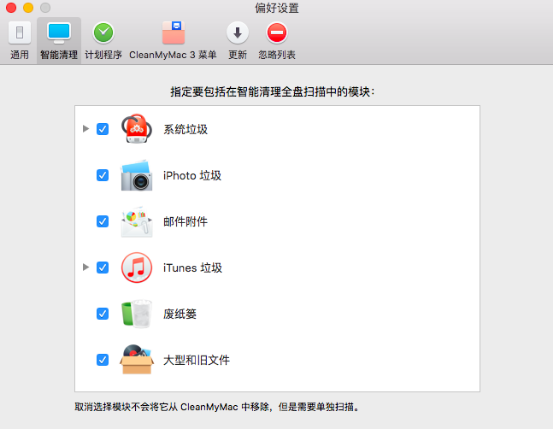Select the iTunes 垃圾 row text
Image resolution: width=554 pixels, height=430 pixels.
pyautogui.click(x=193, y=268)
